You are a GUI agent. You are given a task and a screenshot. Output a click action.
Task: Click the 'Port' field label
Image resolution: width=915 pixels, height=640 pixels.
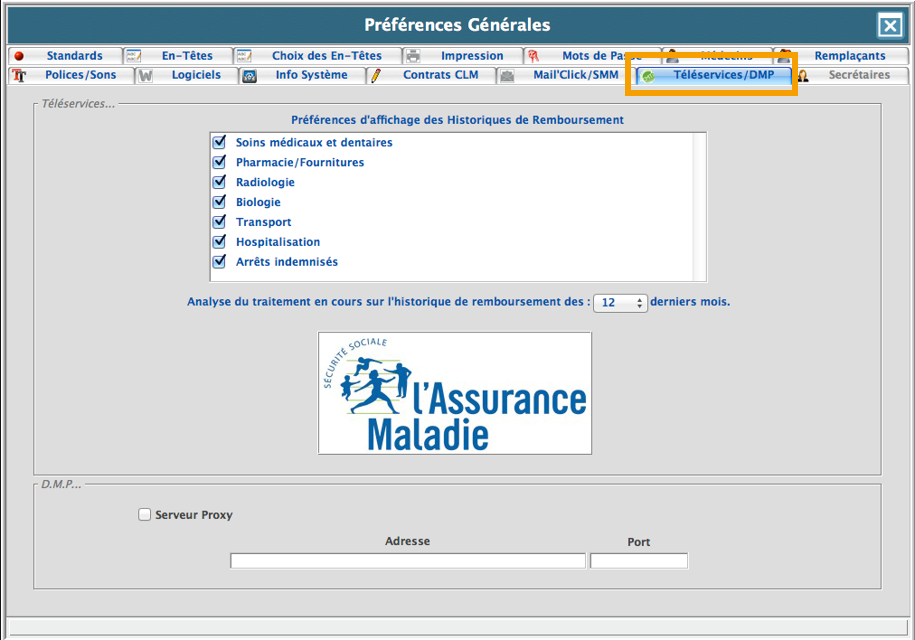click(x=639, y=542)
